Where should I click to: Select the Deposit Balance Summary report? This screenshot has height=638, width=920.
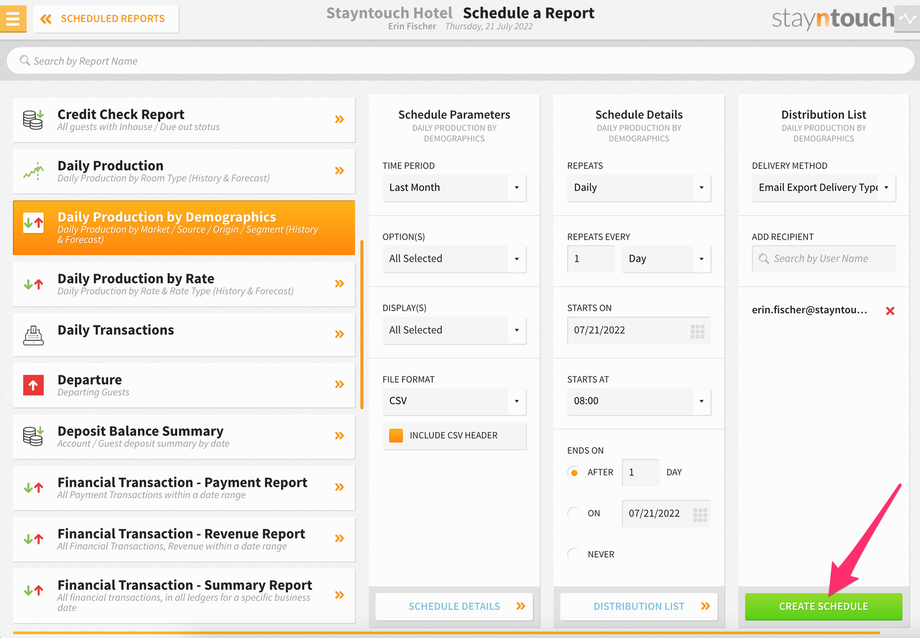[184, 436]
